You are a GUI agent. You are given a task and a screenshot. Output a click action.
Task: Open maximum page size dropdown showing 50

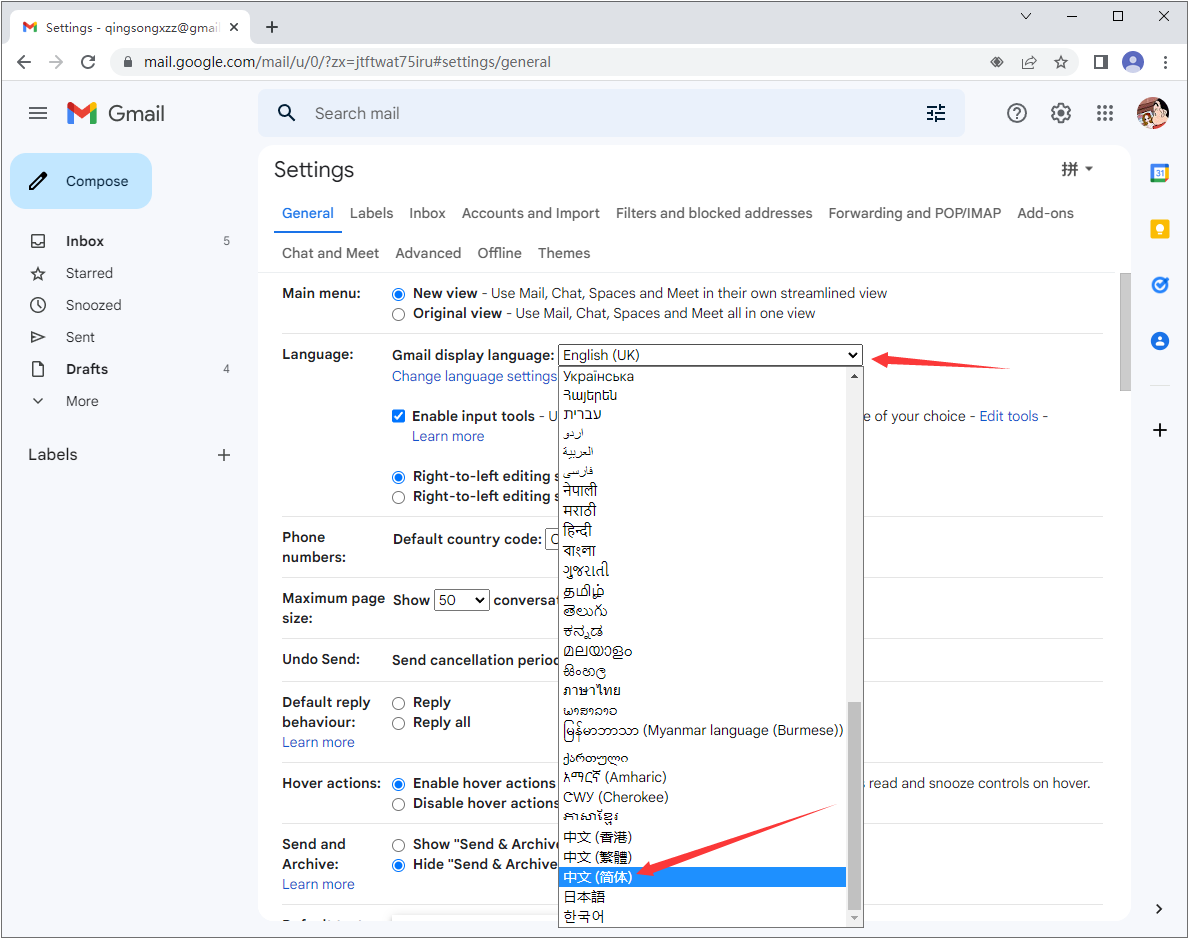tap(462, 600)
